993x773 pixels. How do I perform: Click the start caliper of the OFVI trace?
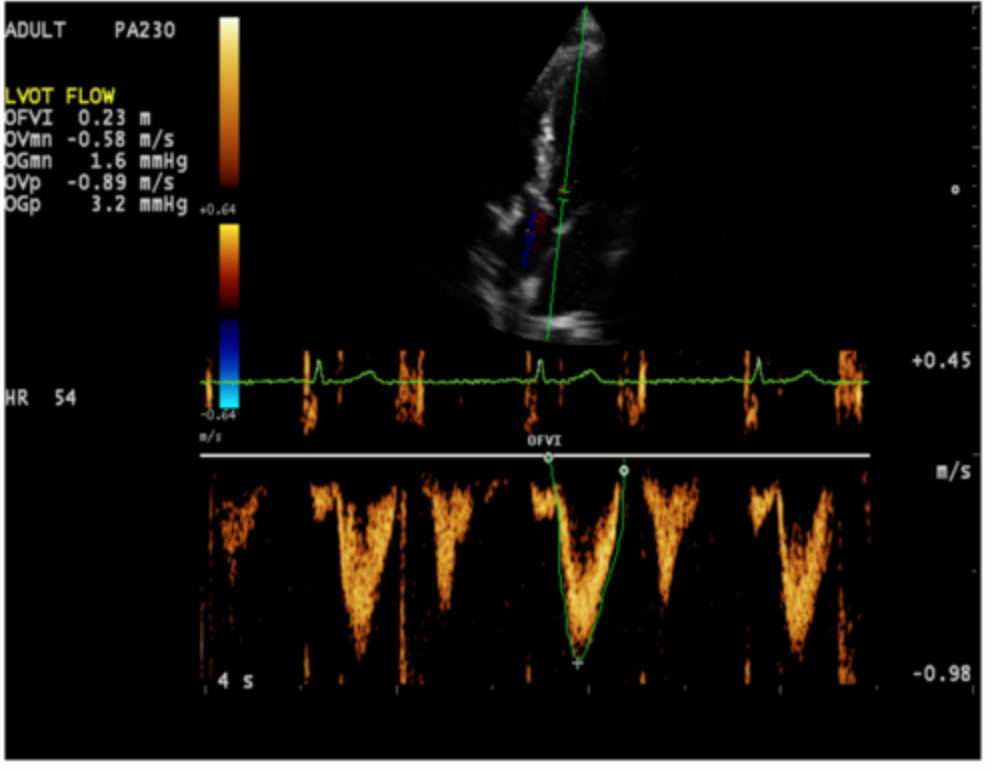click(548, 458)
